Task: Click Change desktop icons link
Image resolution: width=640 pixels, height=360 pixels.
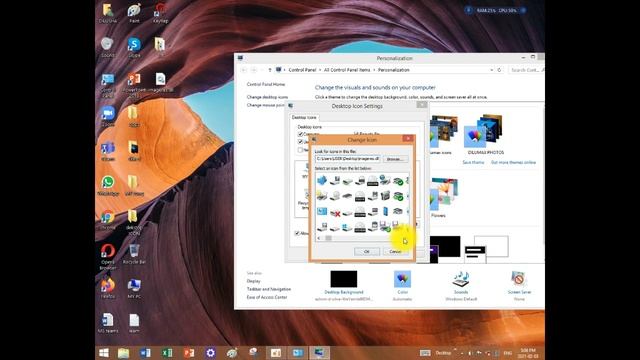Action: (x=267, y=97)
